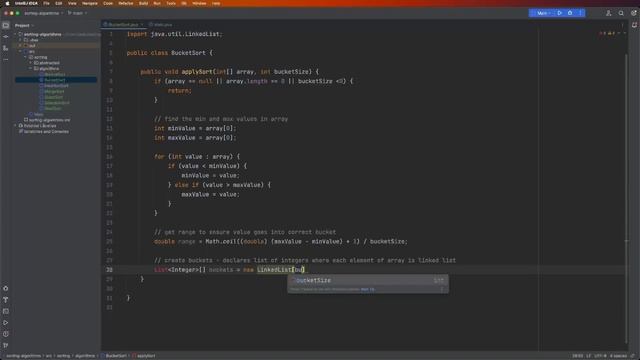
Task: Open the Run menu
Action: click(x=157, y=3)
